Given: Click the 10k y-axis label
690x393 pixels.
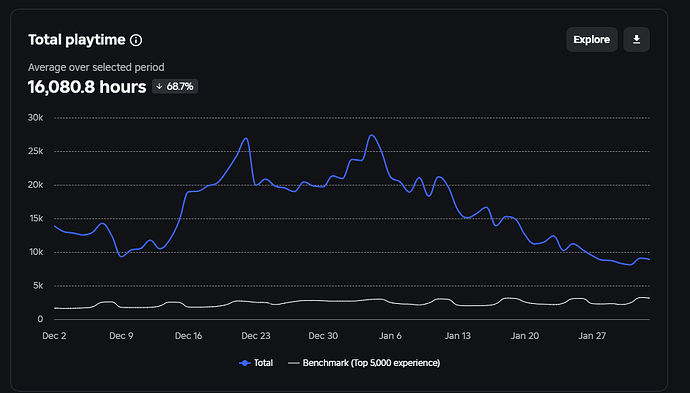Looking at the screenshot, I should [36, 252].
